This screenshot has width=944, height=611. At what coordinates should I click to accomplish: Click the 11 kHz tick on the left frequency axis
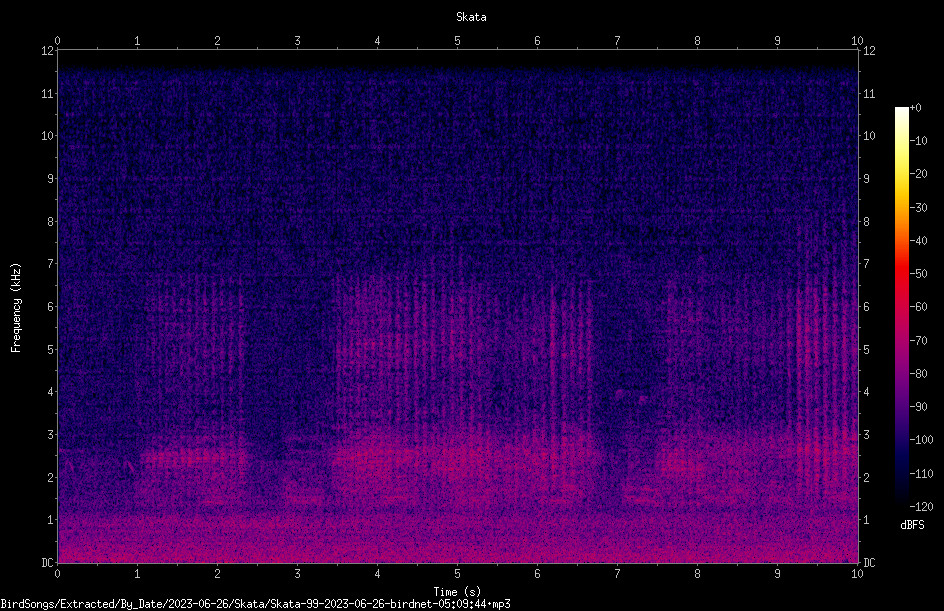pos(47,93)
